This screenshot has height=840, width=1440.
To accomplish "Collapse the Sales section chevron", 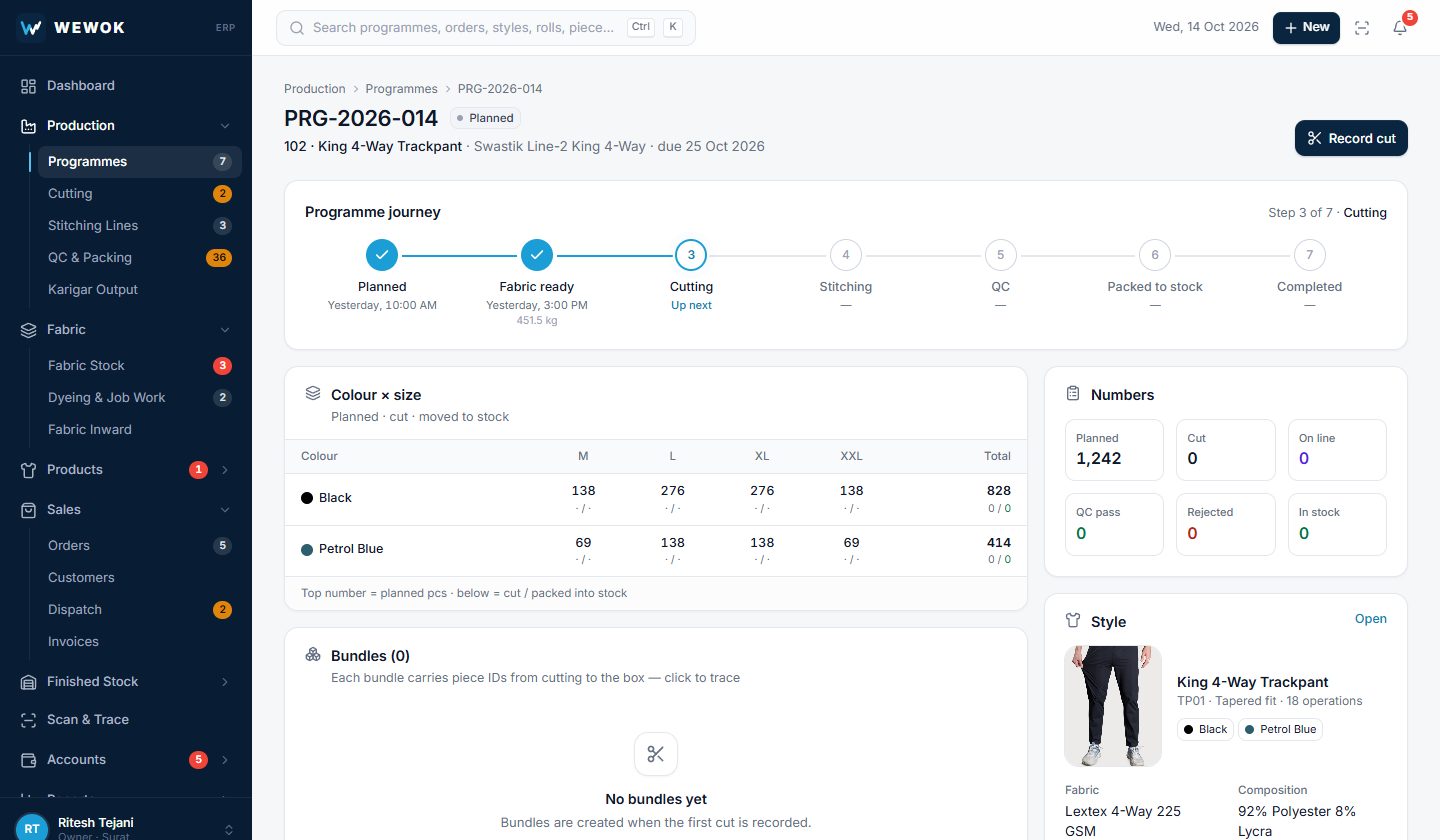I will point(225,510).
